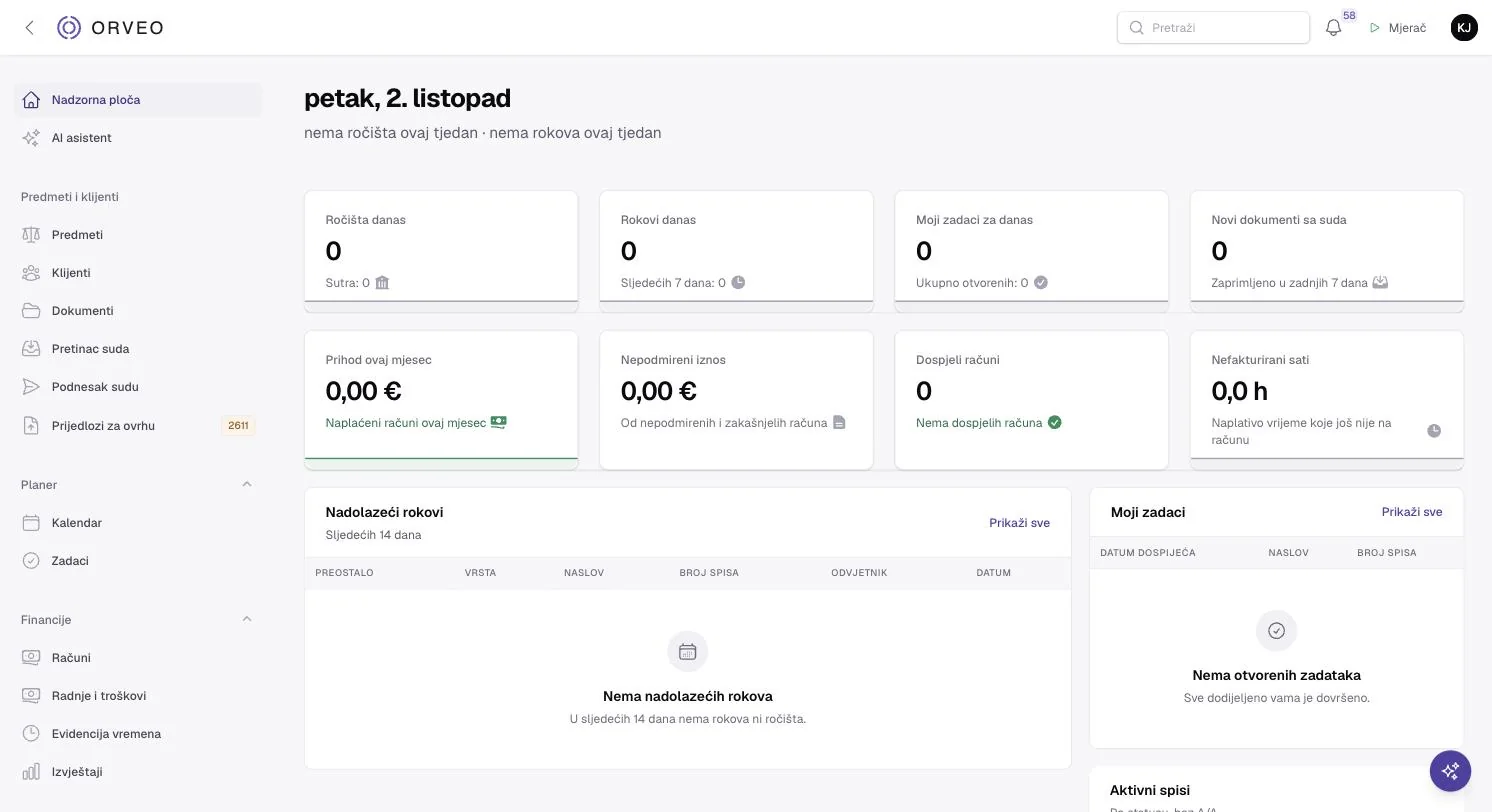Focus the Pretraži search field
Viewport: 1492px width, 812px height.
pyautogui.click(x=1213, y=28)
